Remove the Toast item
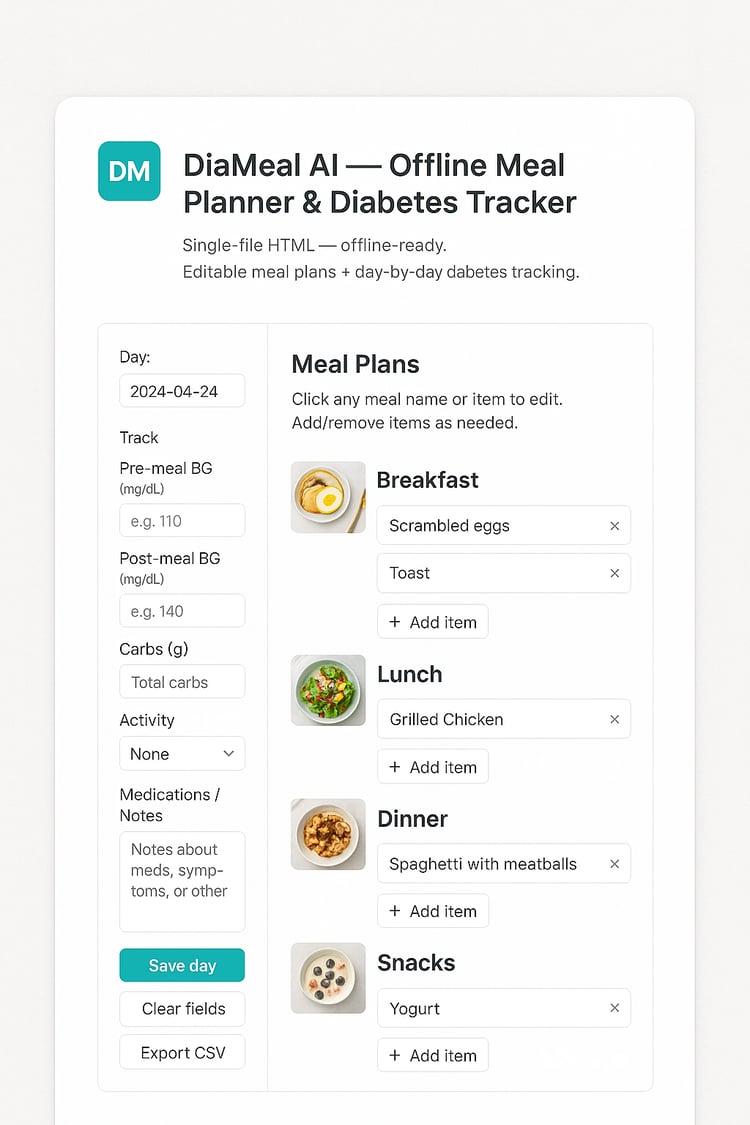The width and height of the screenshot is (750, 1125). point(614,573)
